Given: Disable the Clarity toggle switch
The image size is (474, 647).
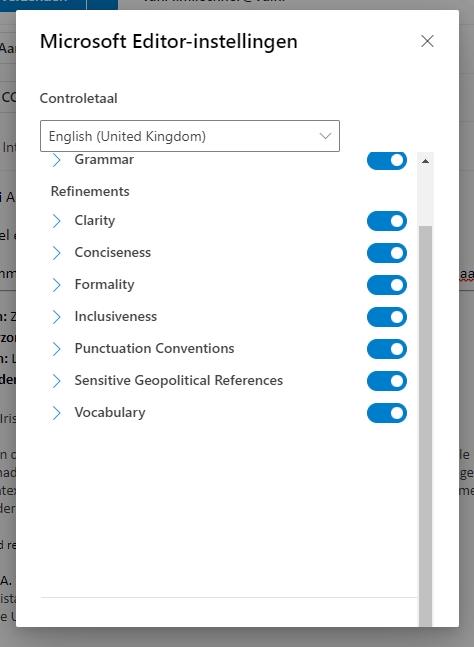Looking at the screenshot, I should [387, 221].
